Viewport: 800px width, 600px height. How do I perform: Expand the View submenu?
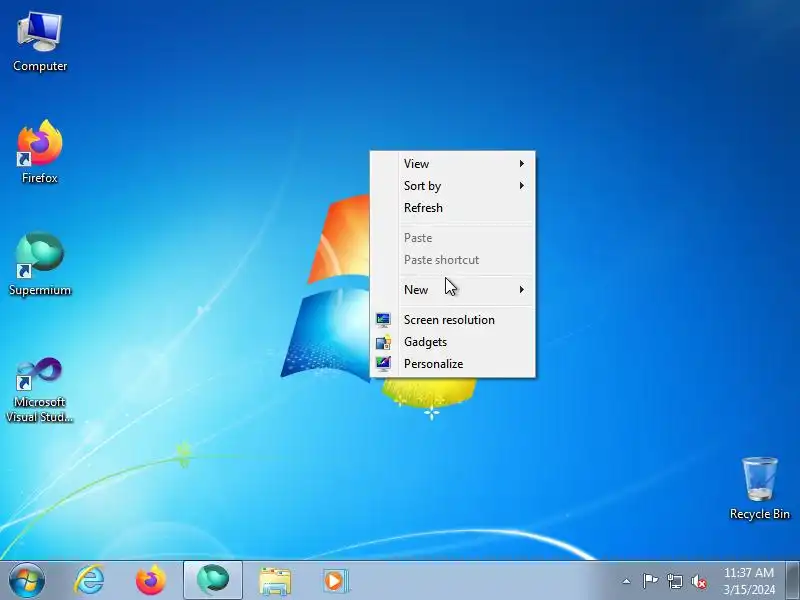[x=453, y=164]
